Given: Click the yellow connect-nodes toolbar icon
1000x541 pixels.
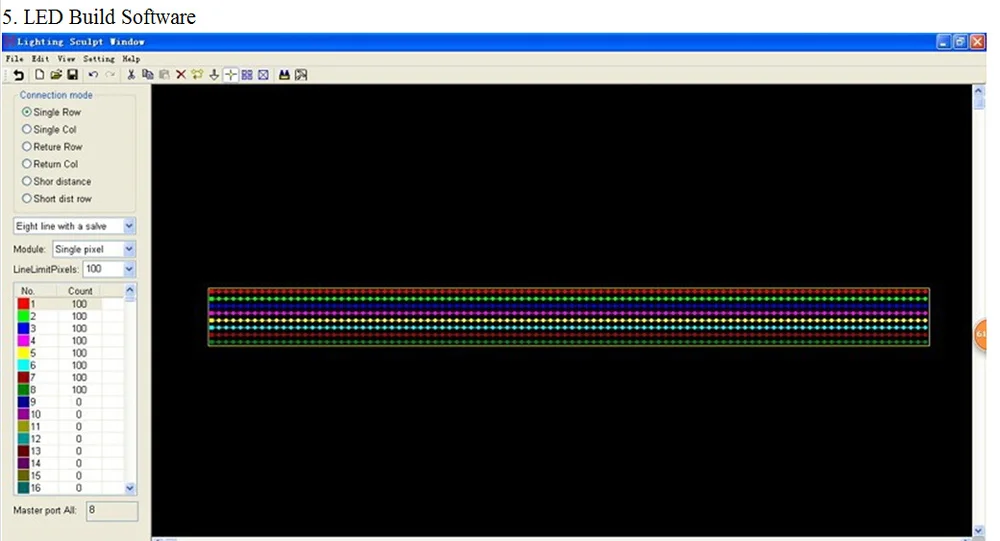Looking at the screenshot, I should pyautogui.click(x=197, y=75).
